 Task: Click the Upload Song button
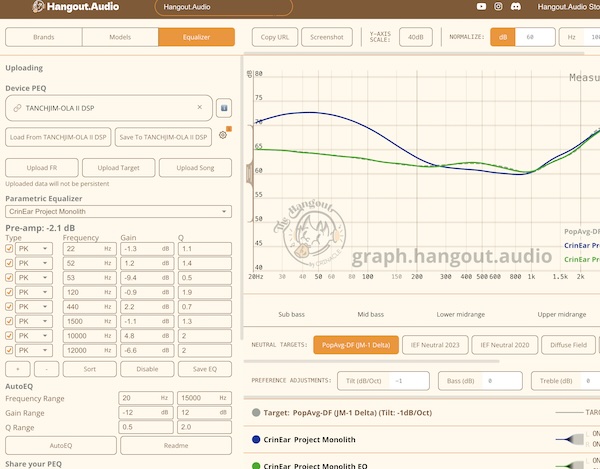(195, 168)
